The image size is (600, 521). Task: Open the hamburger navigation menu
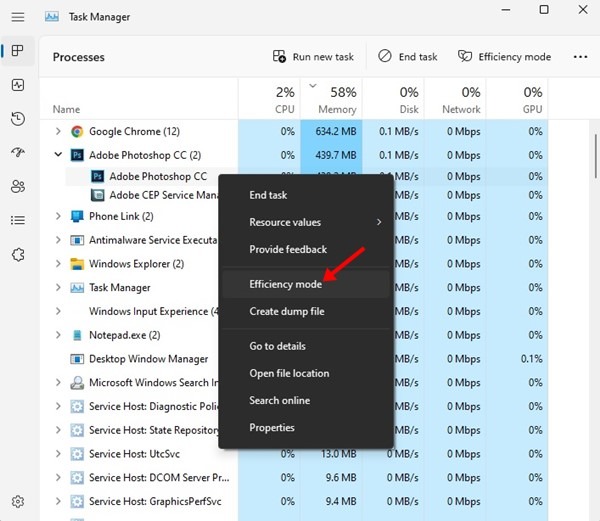(17, 17)
